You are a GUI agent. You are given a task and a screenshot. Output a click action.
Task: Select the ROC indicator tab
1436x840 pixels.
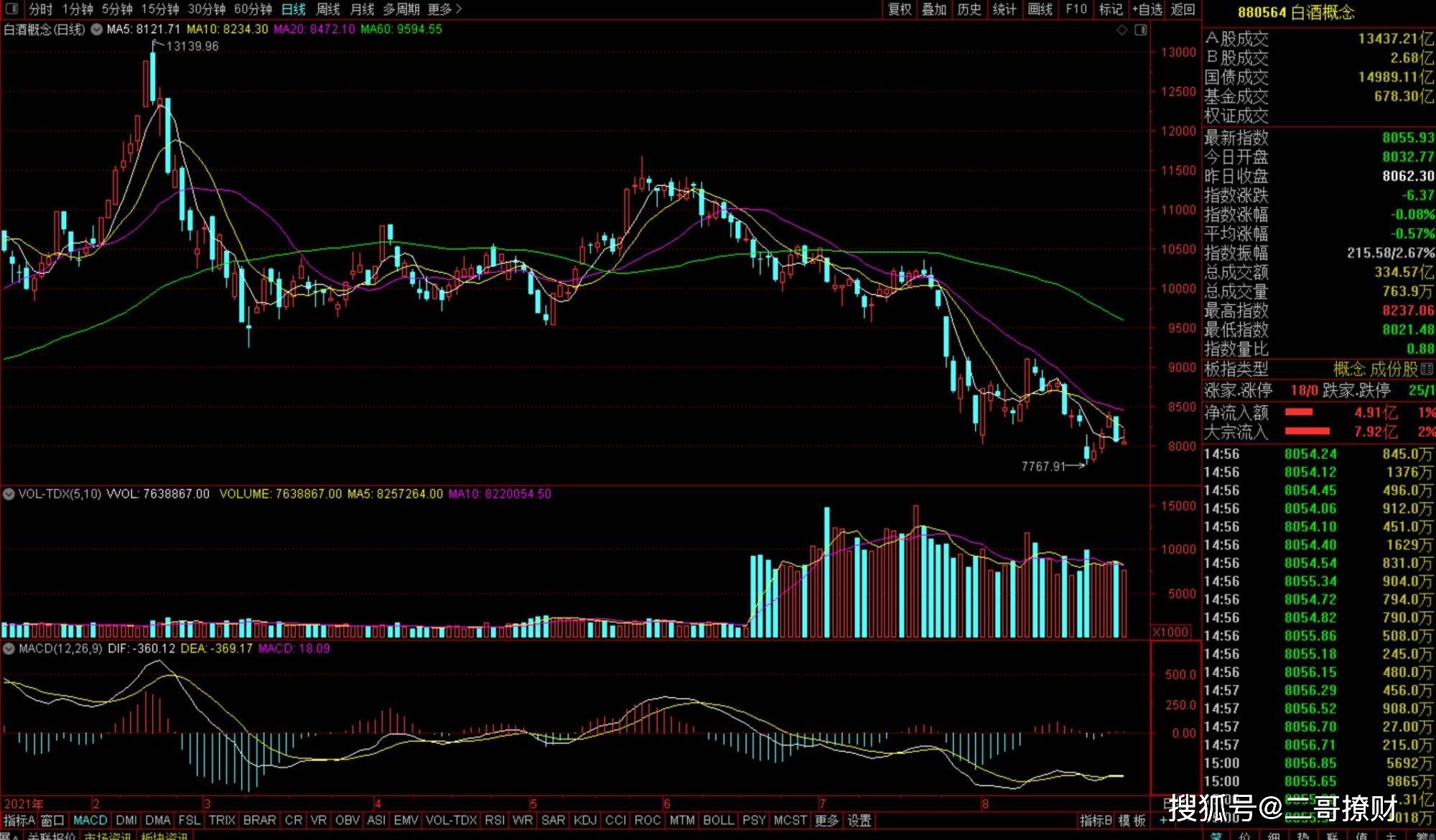point(648,820)
